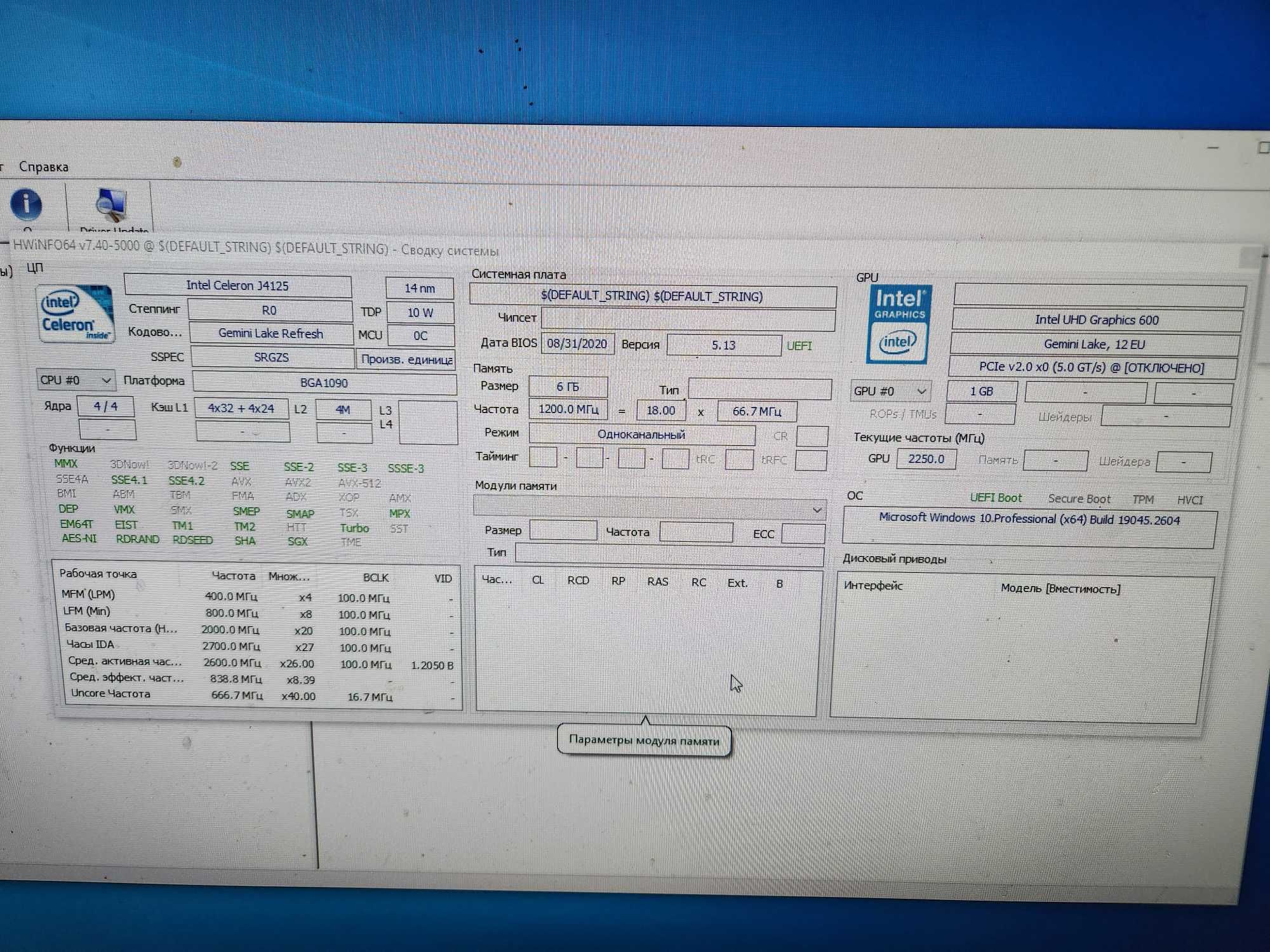Select the MFM (LPM) operating point row
Screen dimensions: 1270x952
(258, 597)
